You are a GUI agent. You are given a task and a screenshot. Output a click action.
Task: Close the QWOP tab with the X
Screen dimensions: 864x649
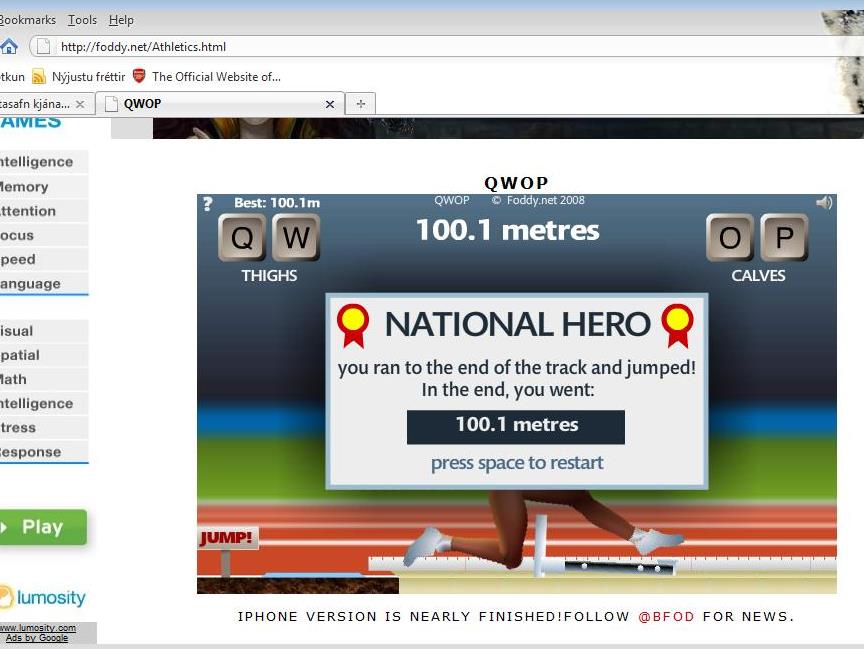[x=330, y=104]
